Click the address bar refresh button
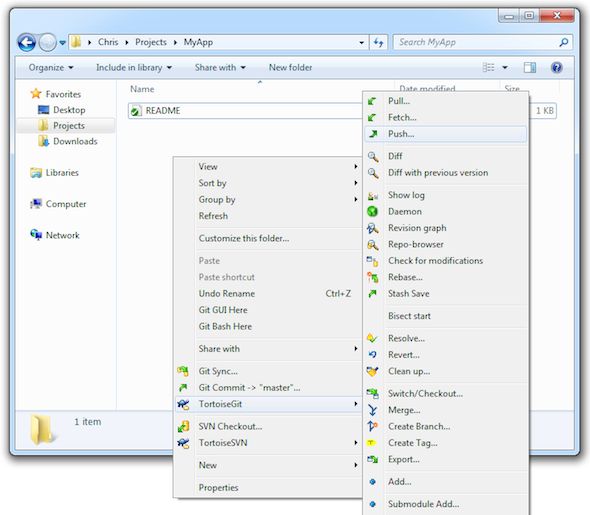 379,43
